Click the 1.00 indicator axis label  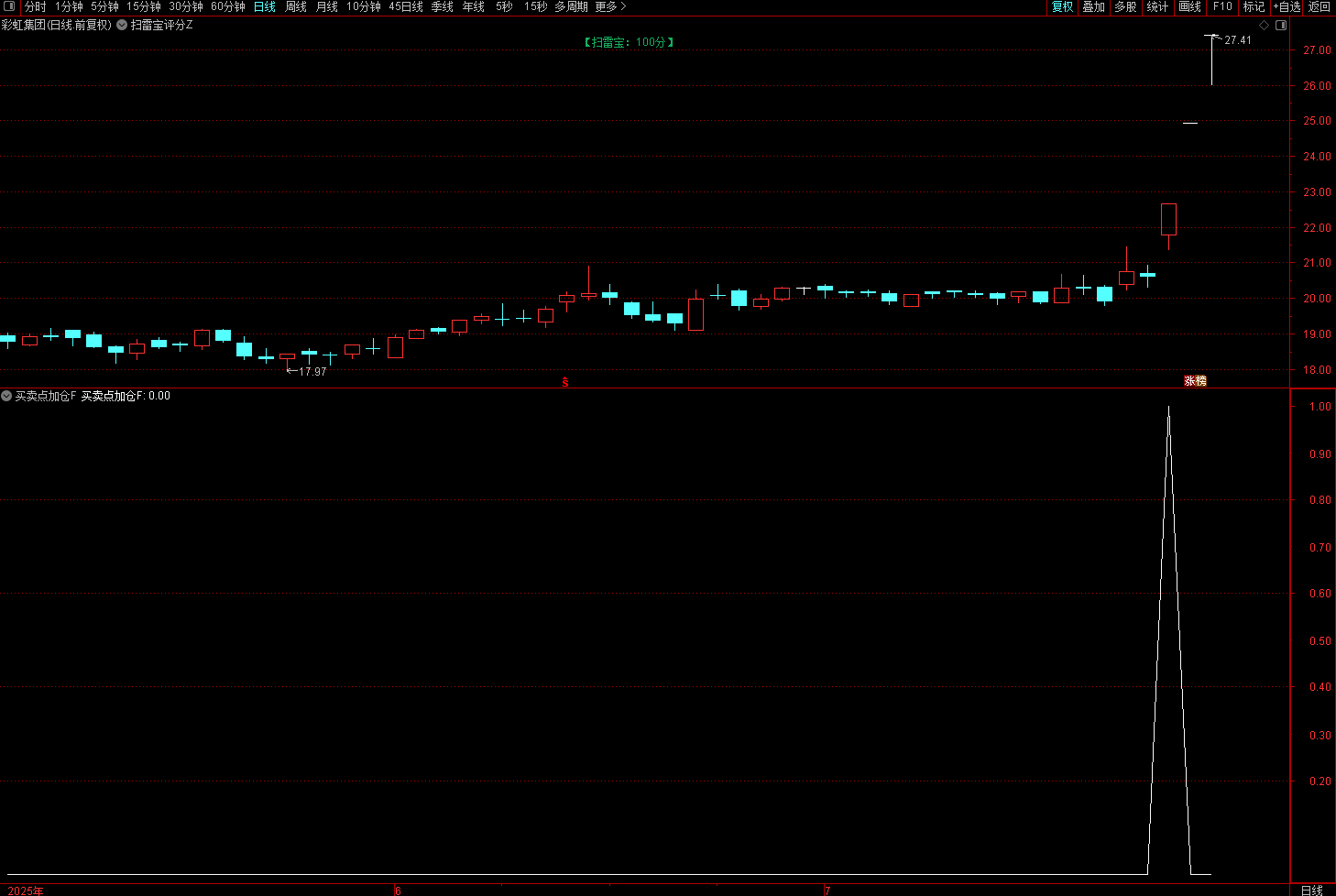[1320, 407]
